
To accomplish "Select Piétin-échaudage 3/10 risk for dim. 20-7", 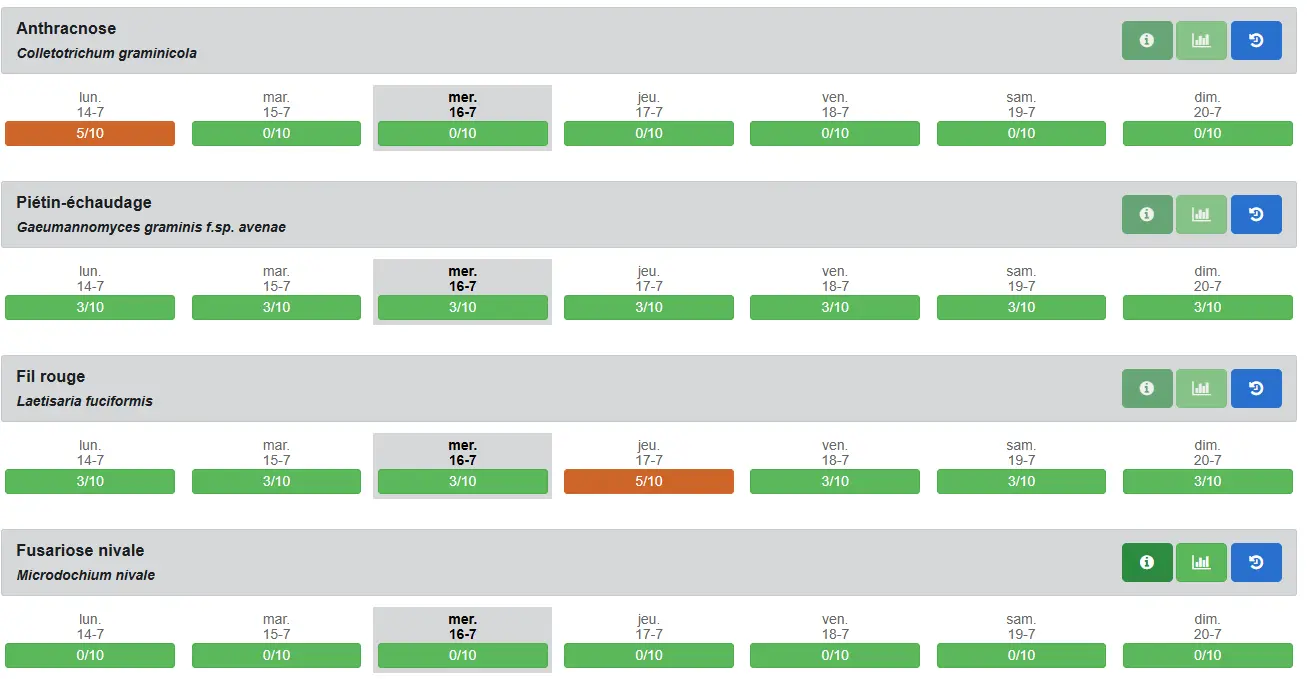I will coord(1207,308).
